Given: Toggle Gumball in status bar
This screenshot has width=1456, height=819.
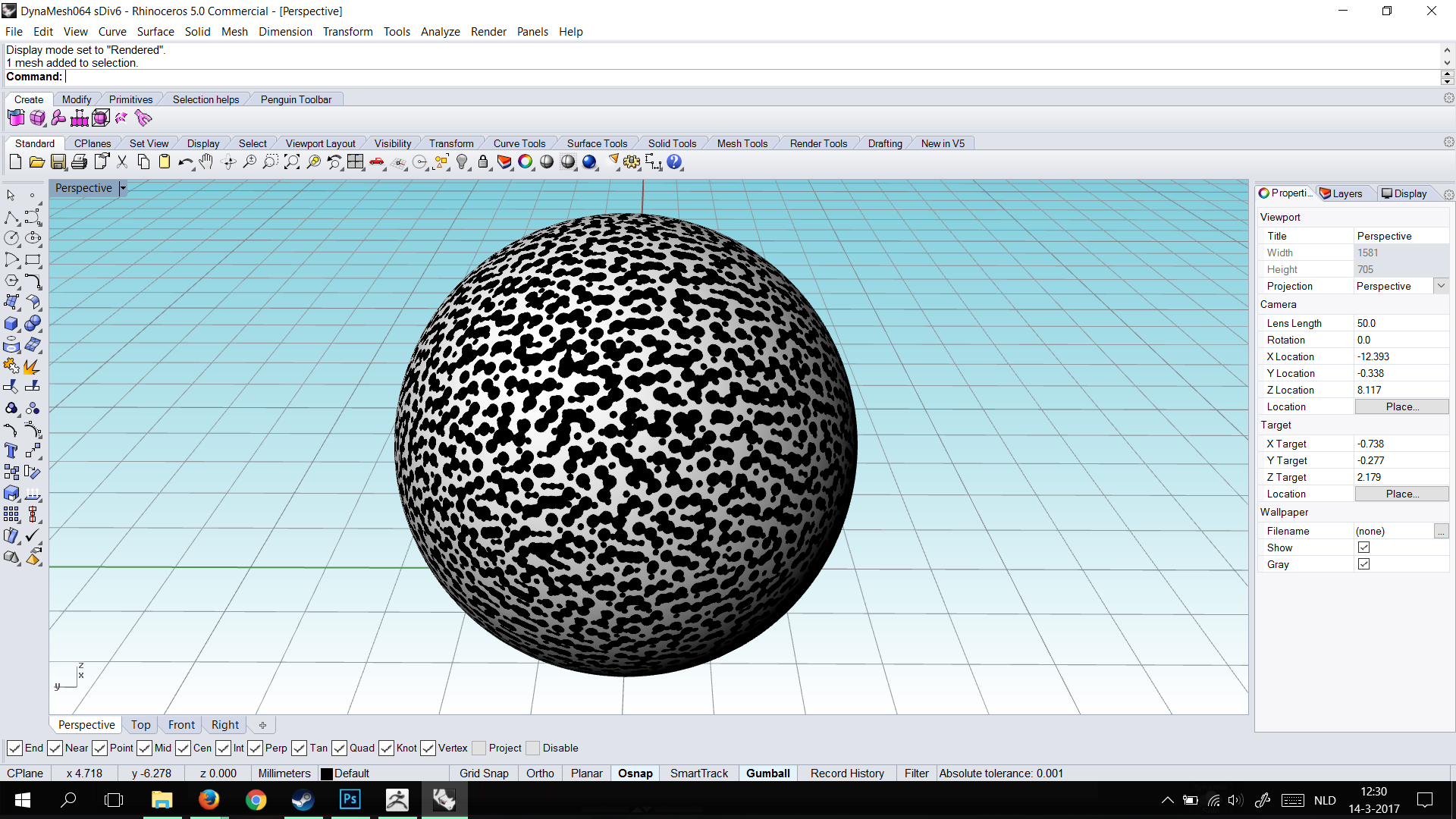Looking at the screenshot, I should click(x=767, y=773).
